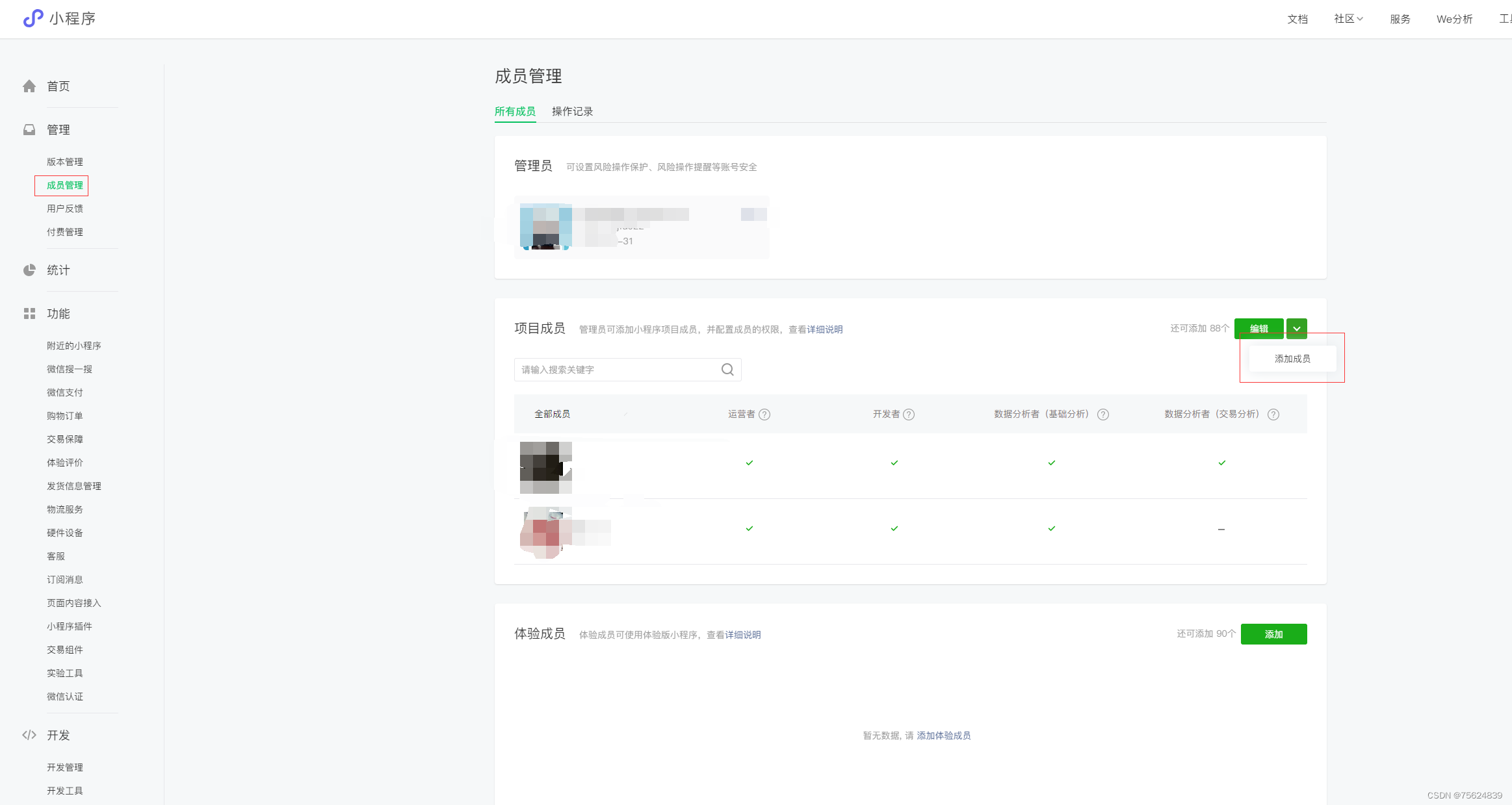Open 版本管理 in the sidebar
Viewport: 1512px width, 805px height.
(65, 162)
